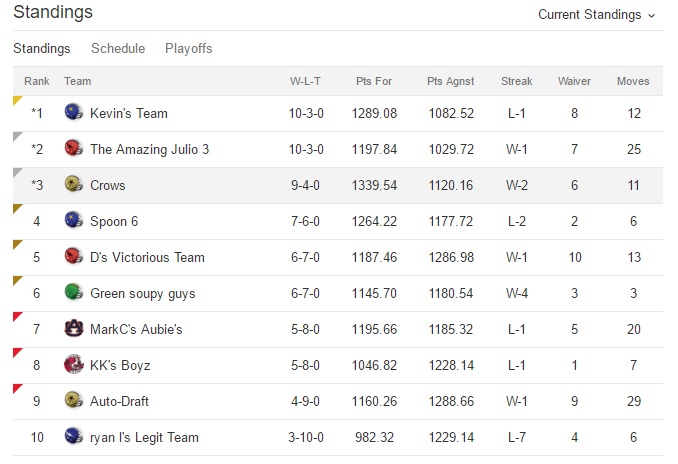Image resolution: width=678 pixels, height=464 pixels.
Task: Open D's Victorious Team link
Action: coord(147,257)
